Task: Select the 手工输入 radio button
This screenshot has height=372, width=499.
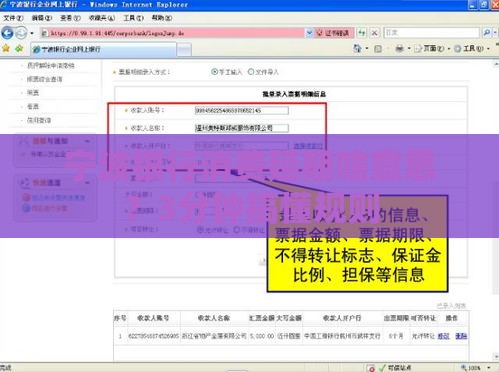Action: pos(214,72)
